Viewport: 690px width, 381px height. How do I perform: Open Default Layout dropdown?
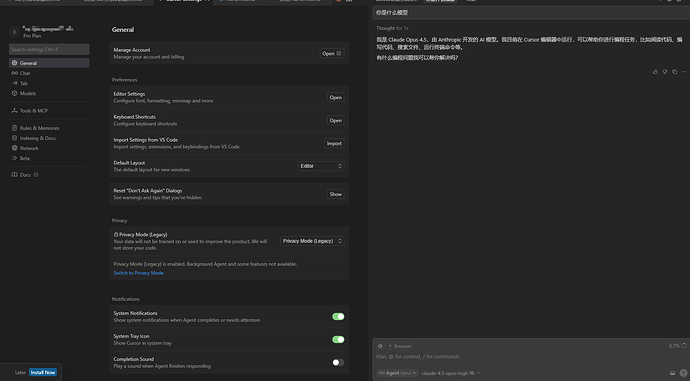[321, 166]
